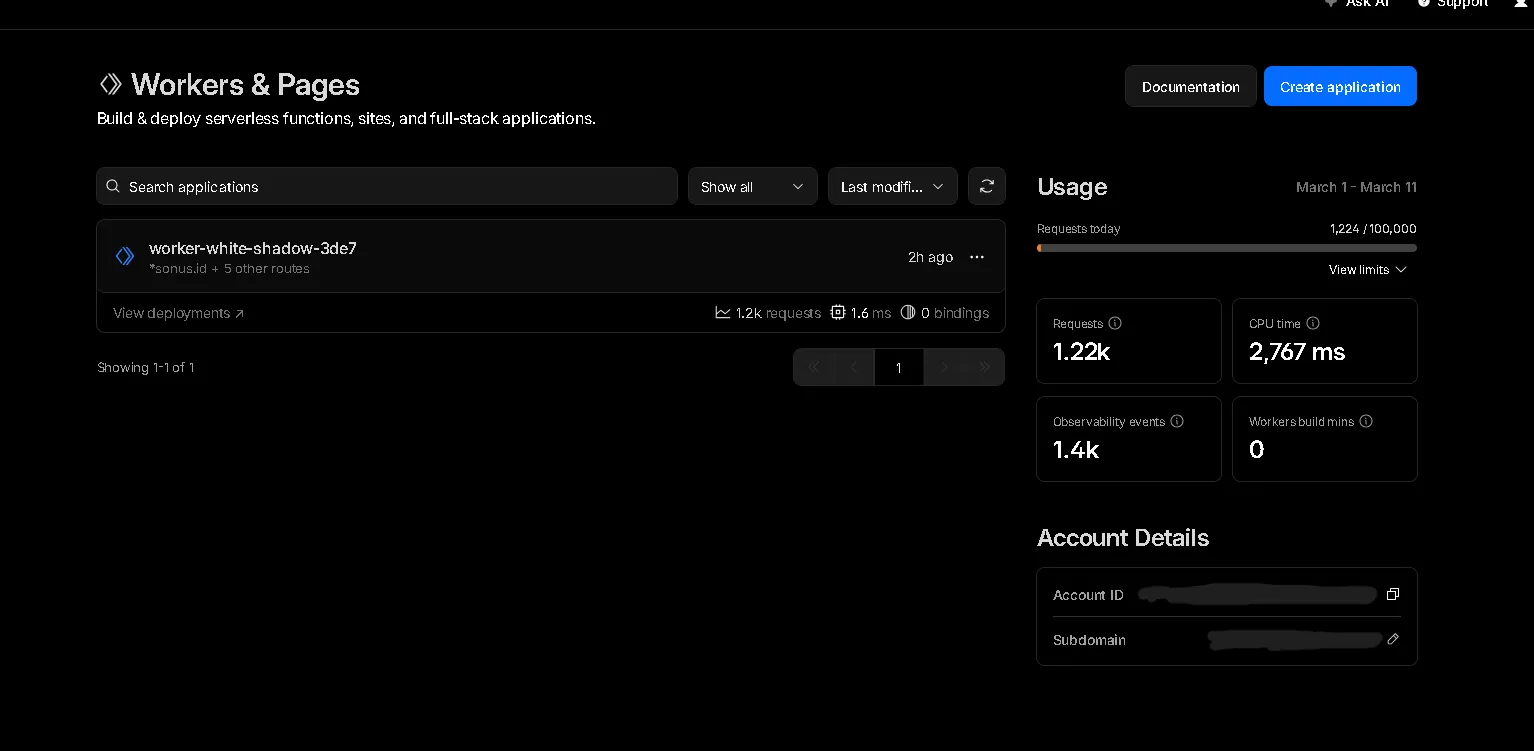This screenshot has width=1534, height=751.
Task: Edit the Subdomain using the pencil icon
Action: [x=1393, y=639]
